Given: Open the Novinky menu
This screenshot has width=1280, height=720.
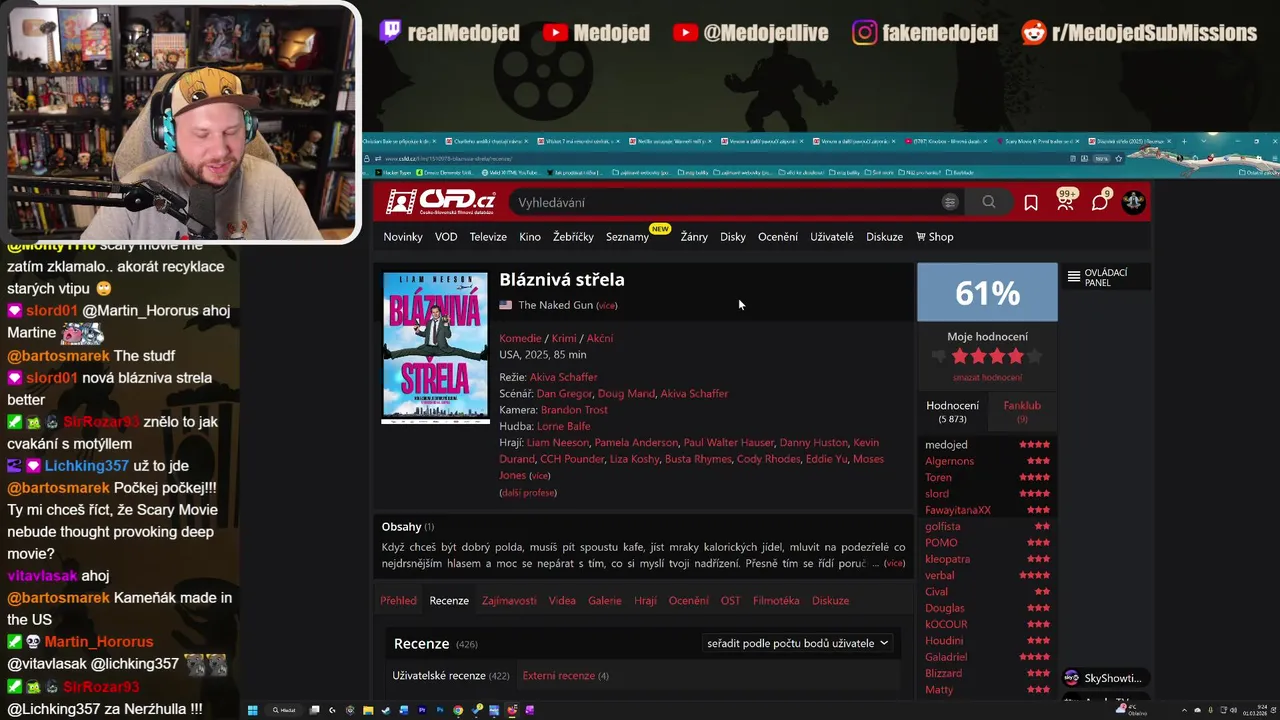Looking at the screenshot, I should (403, 237).
